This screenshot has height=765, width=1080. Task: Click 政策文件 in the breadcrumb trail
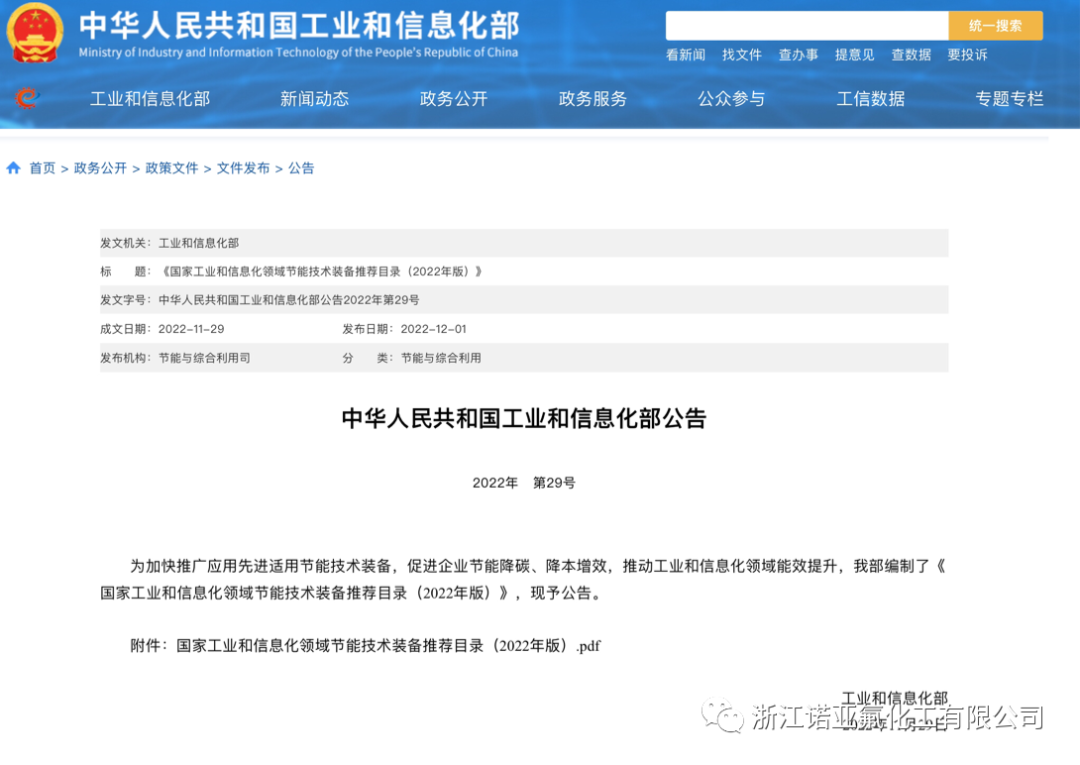[169, 168]
